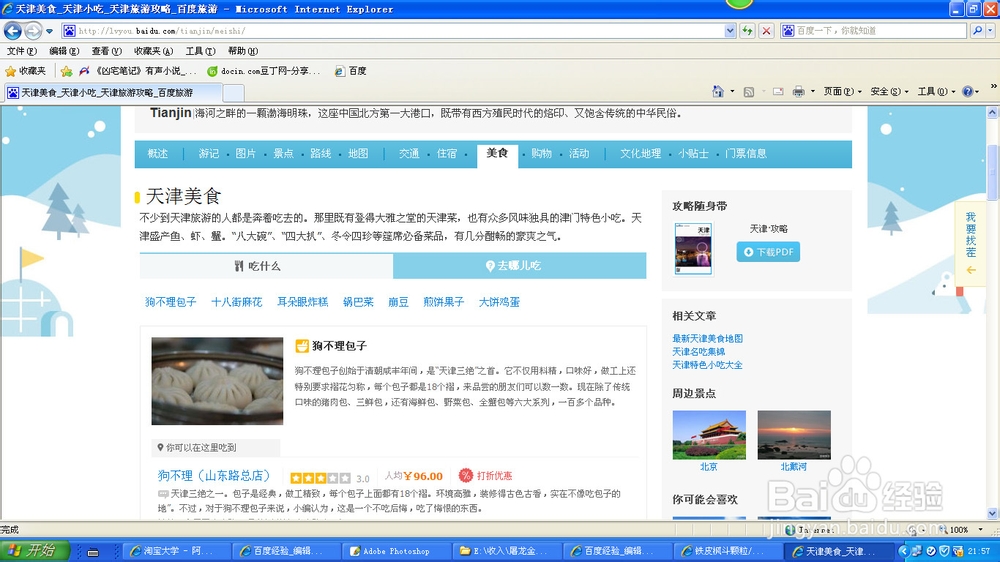Screen dimensions: 1000x562
Task: Go to 游记 section in blue nav
Action: tap(209, 154)
